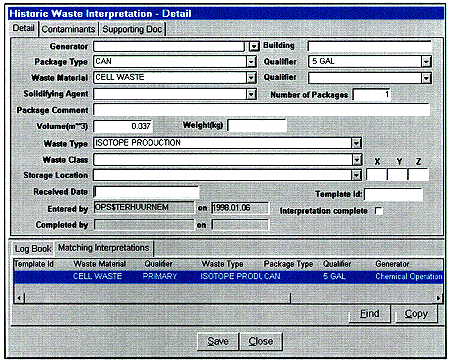Open the Log Book tab

click(x=33, y=249)
